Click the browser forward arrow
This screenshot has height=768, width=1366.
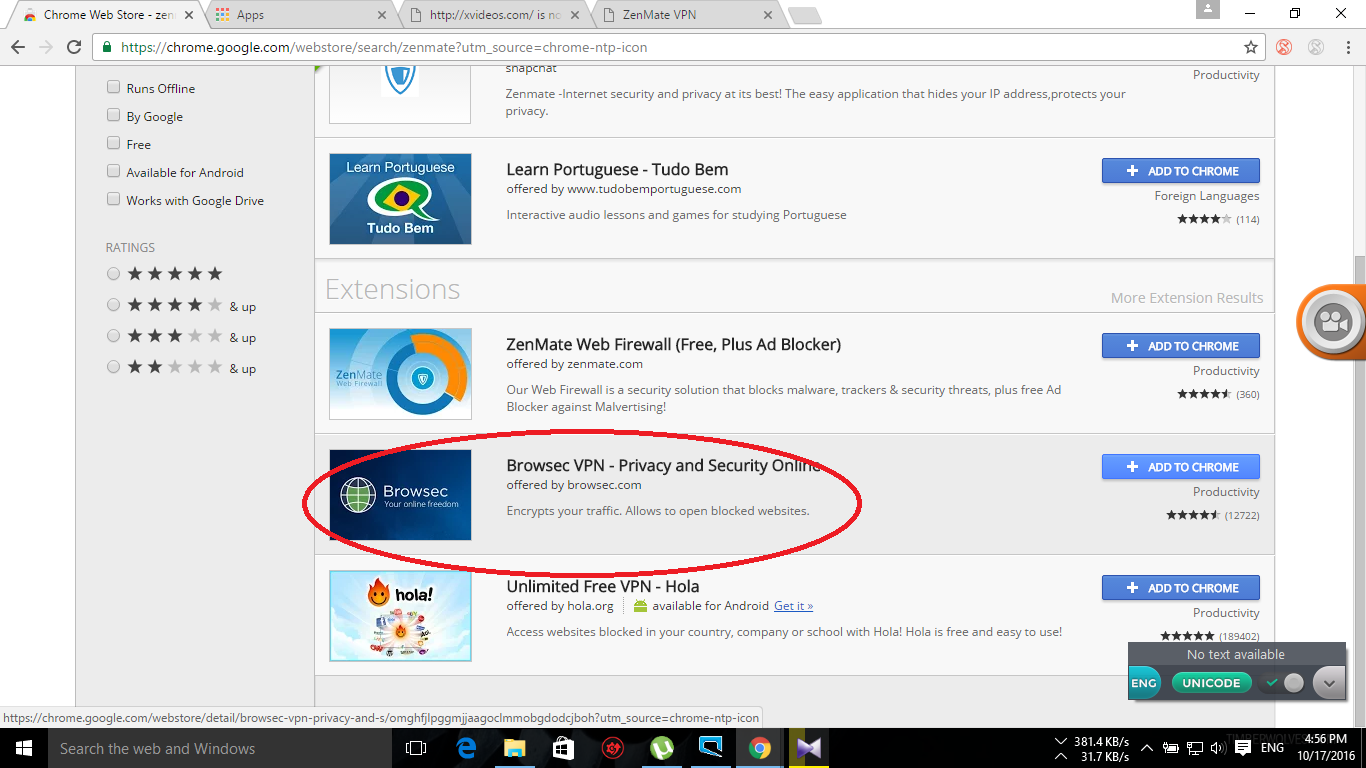[x=46, y=47]
